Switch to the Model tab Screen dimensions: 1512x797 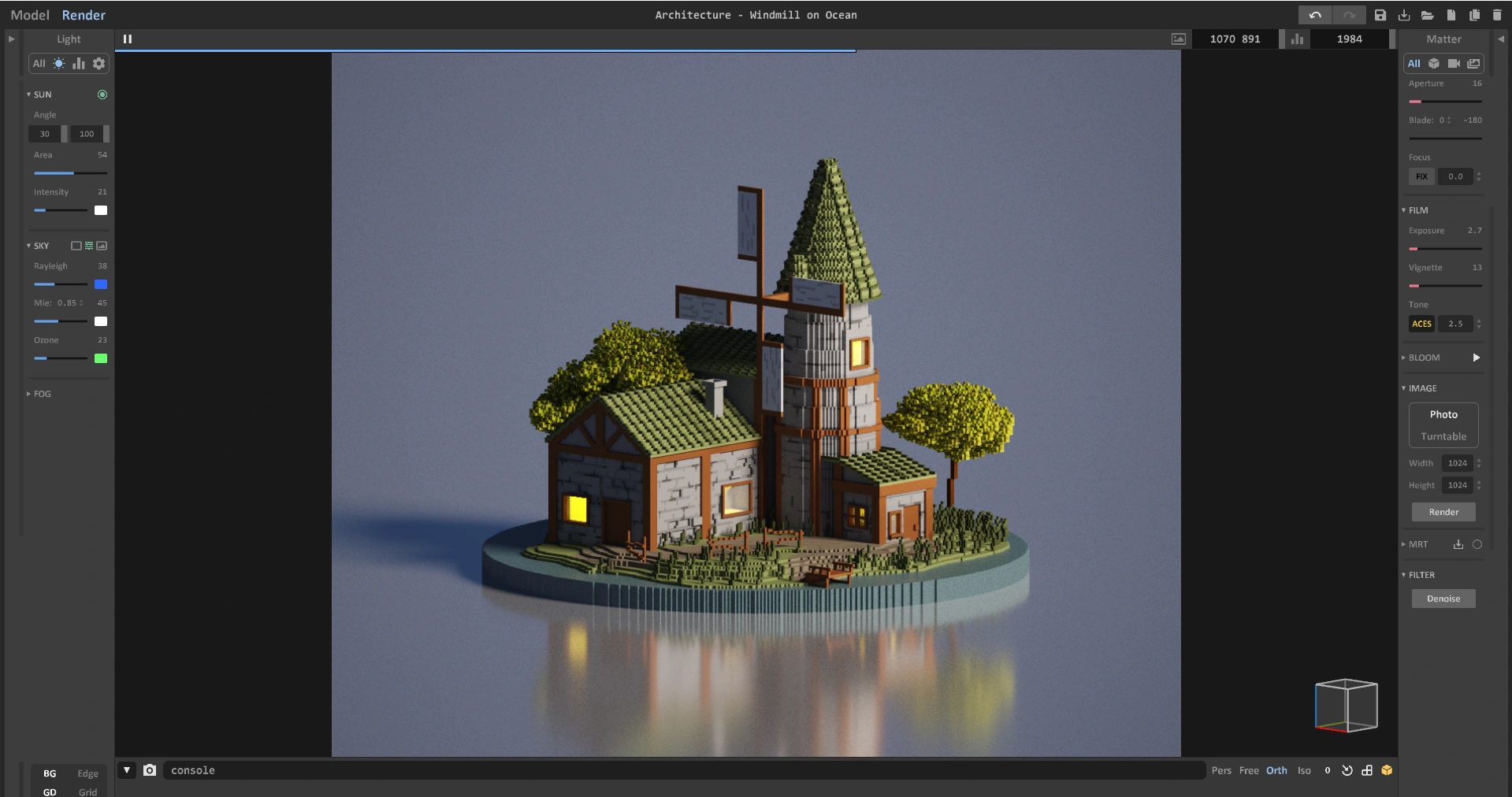pos(30,14)
